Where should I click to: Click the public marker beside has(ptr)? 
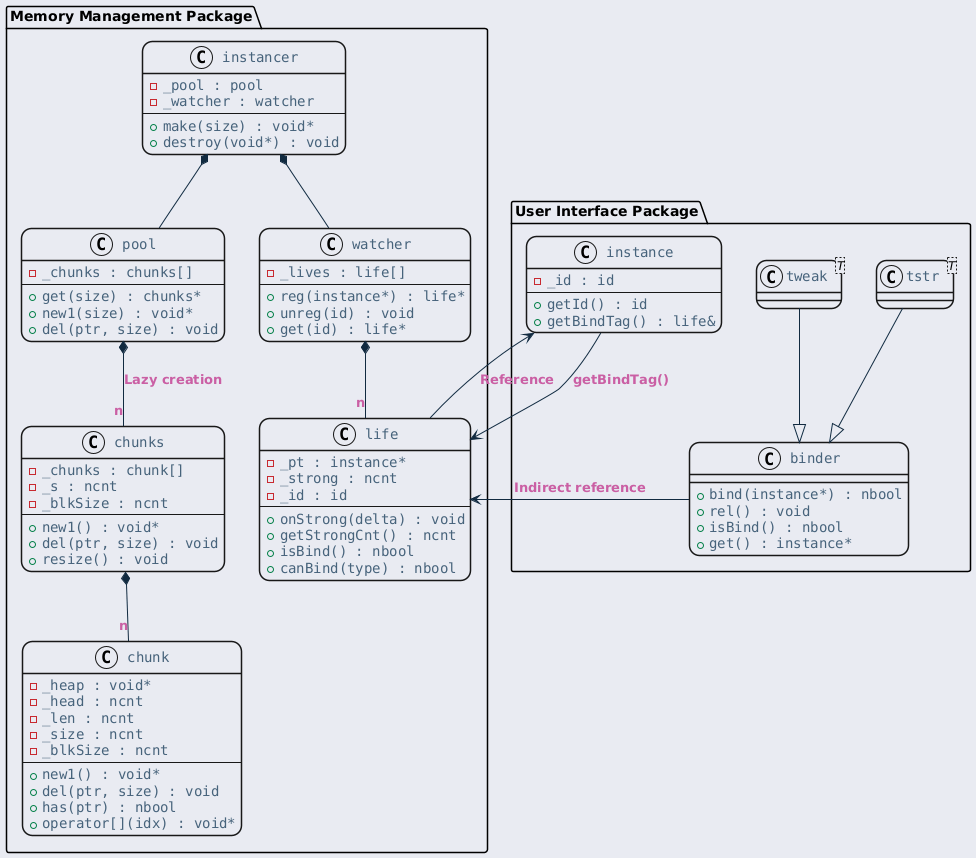coord(33,808)
